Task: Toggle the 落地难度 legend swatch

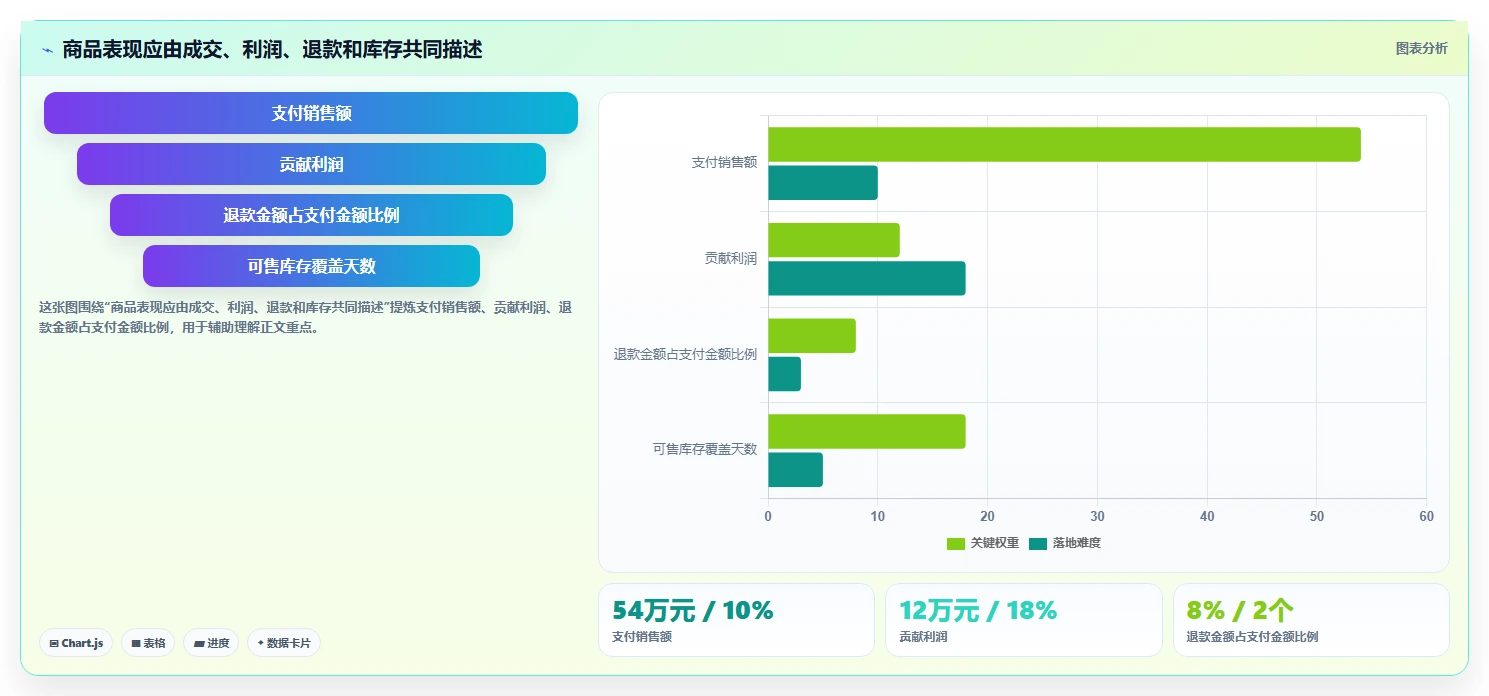Action: [x=1038, y=543]
